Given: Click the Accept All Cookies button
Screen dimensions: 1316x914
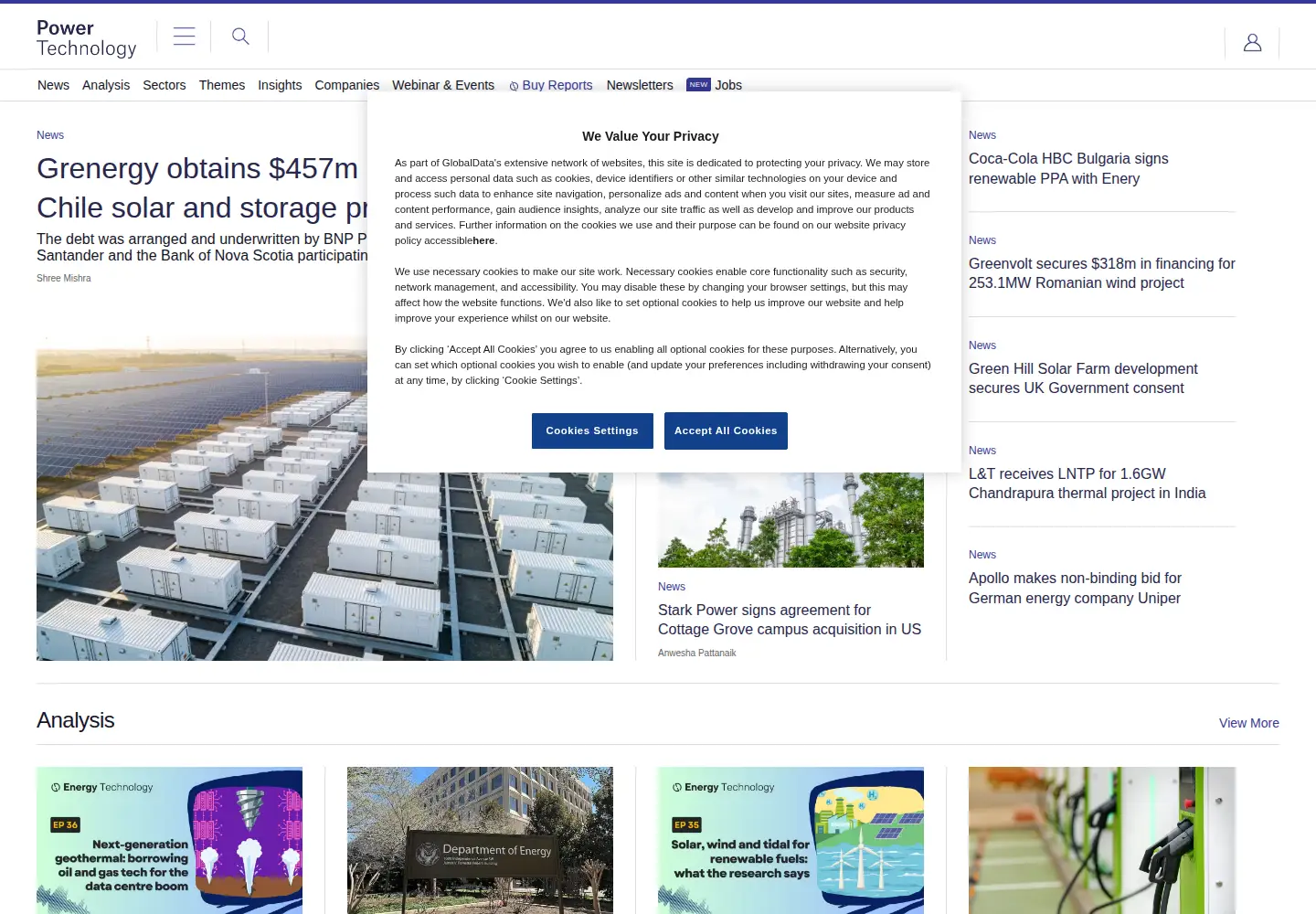Looking at the screenshot, I should (x=726, y=430).
